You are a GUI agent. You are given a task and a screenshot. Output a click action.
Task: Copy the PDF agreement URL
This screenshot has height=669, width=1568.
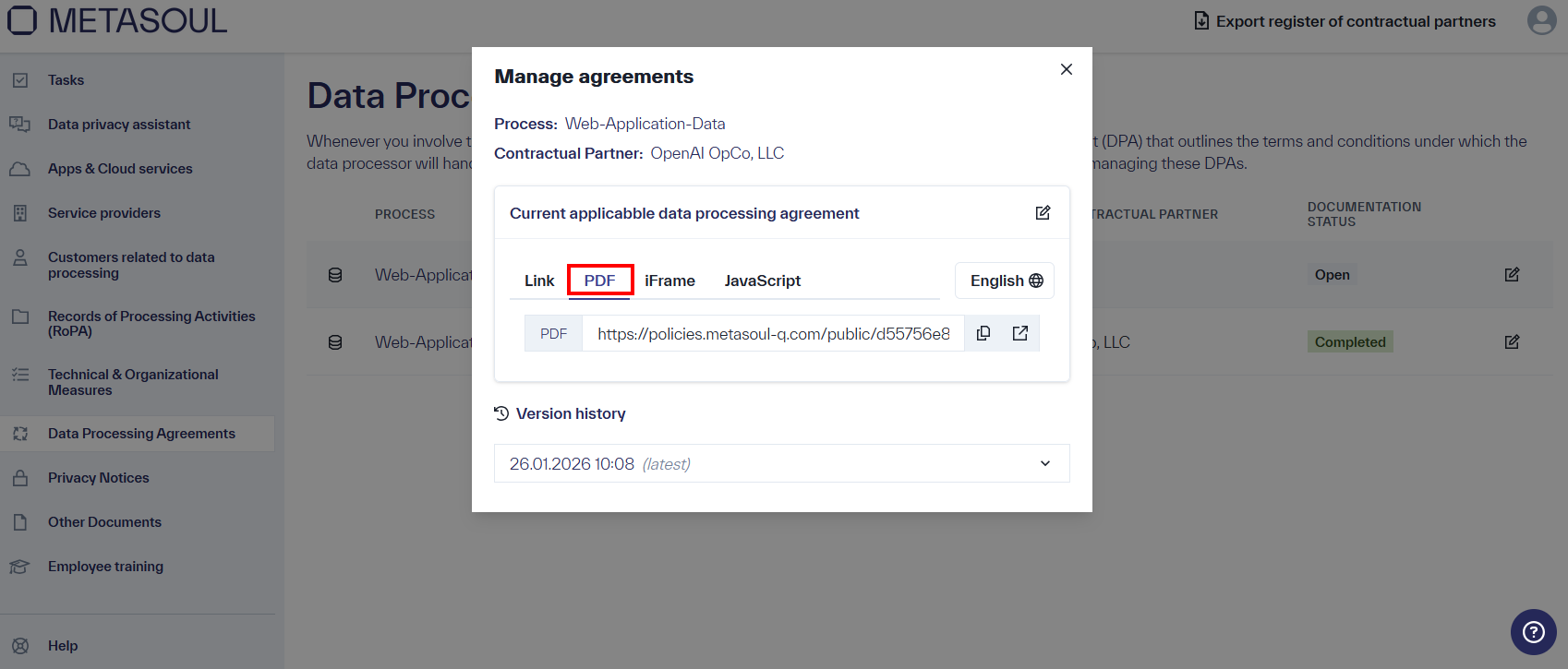pos(983,333)
